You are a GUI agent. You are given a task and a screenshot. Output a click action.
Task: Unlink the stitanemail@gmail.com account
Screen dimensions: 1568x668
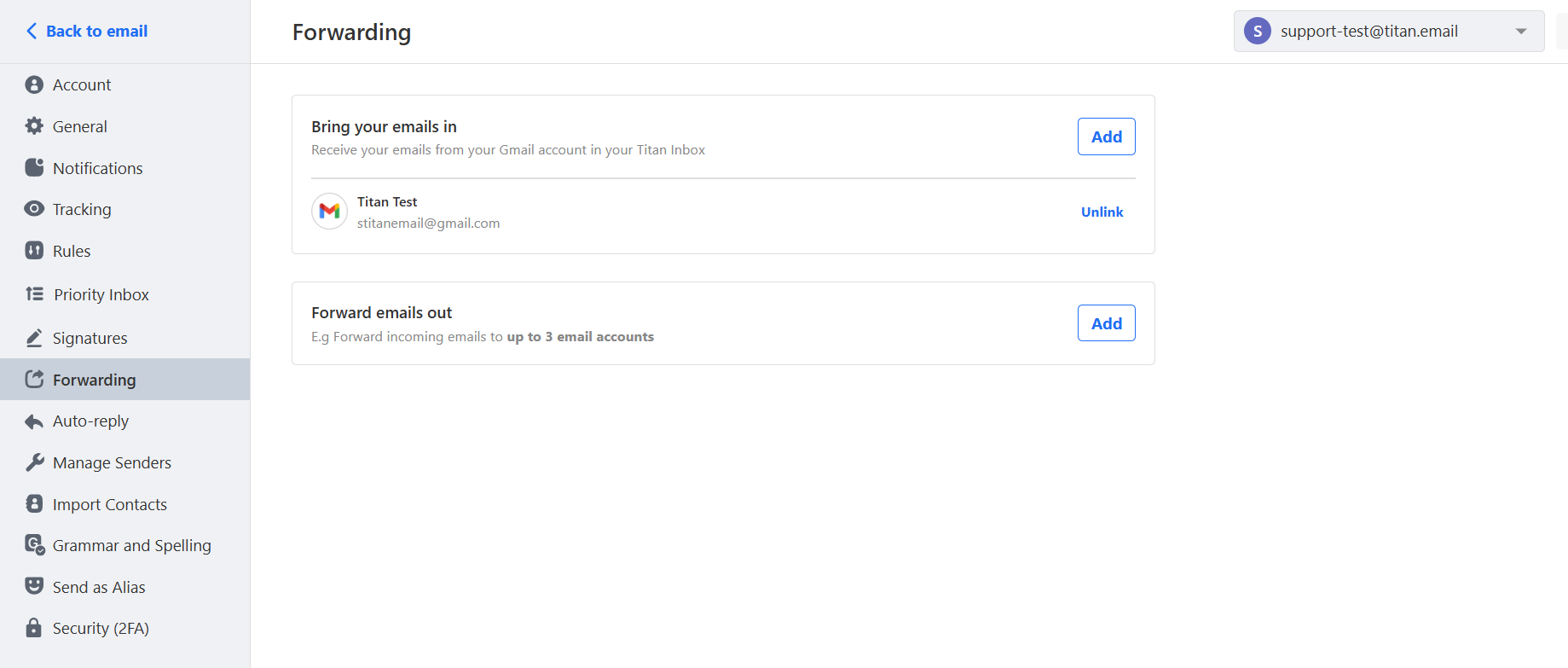(x=1102, y=212)
